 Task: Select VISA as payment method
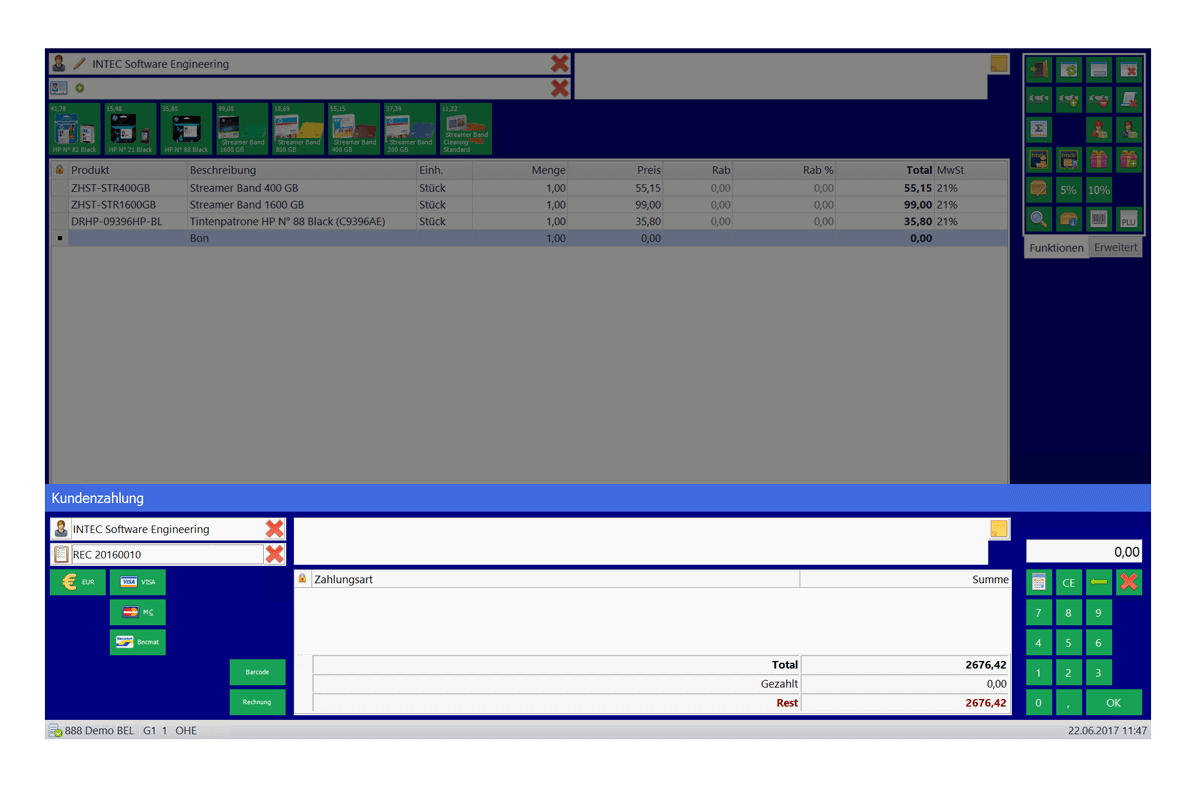click(x=138, y=582)
